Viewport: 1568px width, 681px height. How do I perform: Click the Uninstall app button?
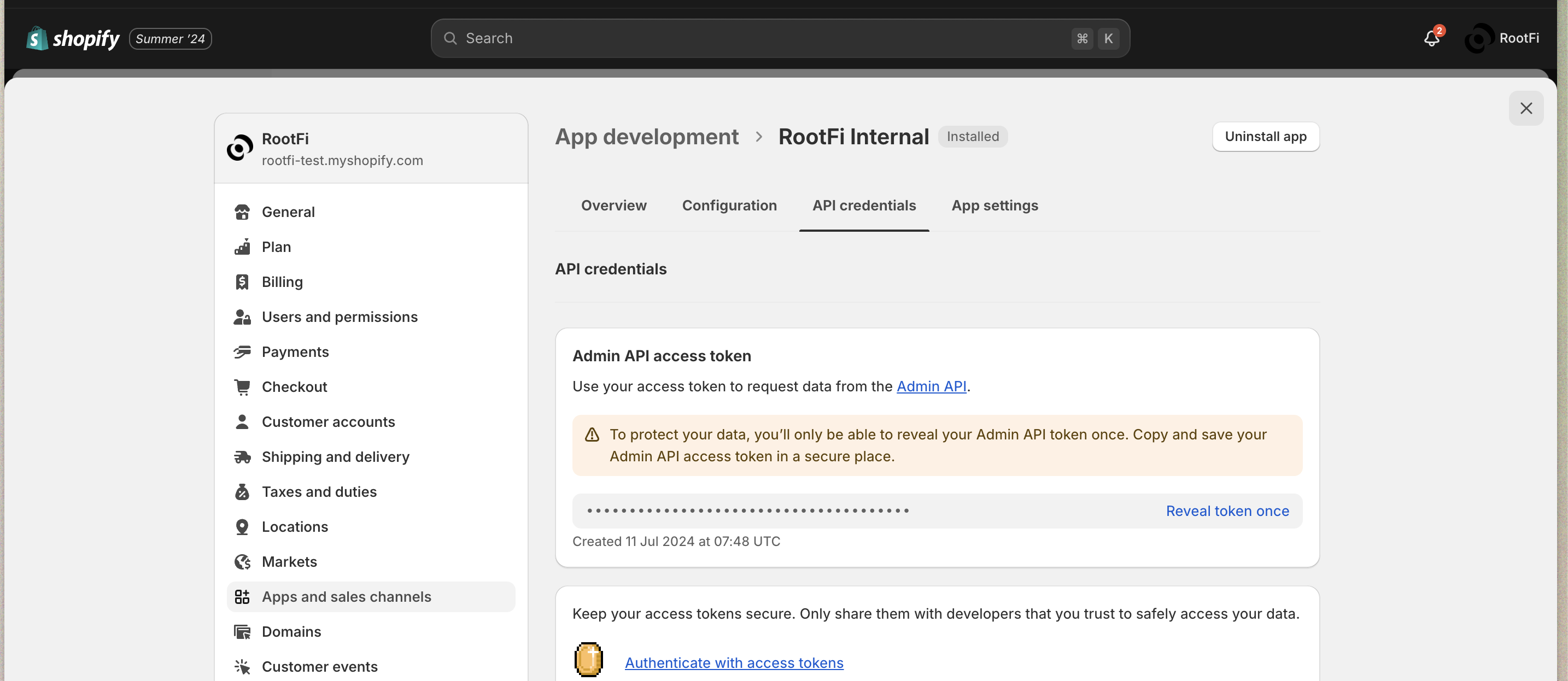1266,136
